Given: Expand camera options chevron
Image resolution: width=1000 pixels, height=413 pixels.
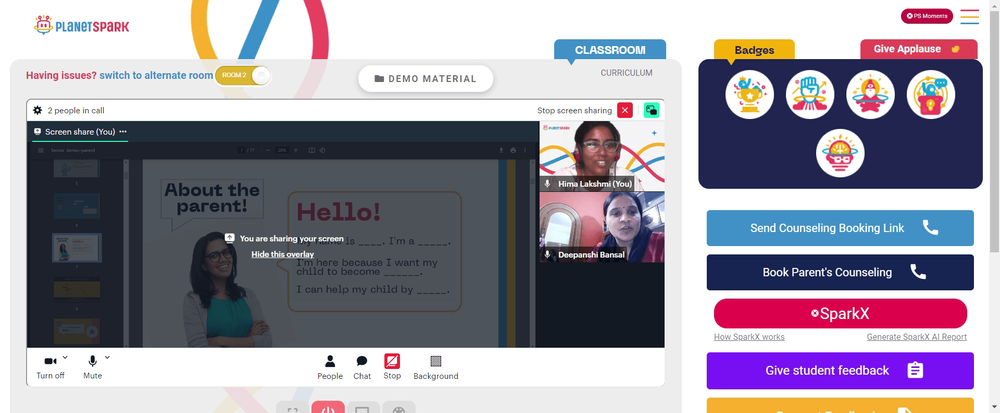Looking at the screenshot, I should pos(65,358).
